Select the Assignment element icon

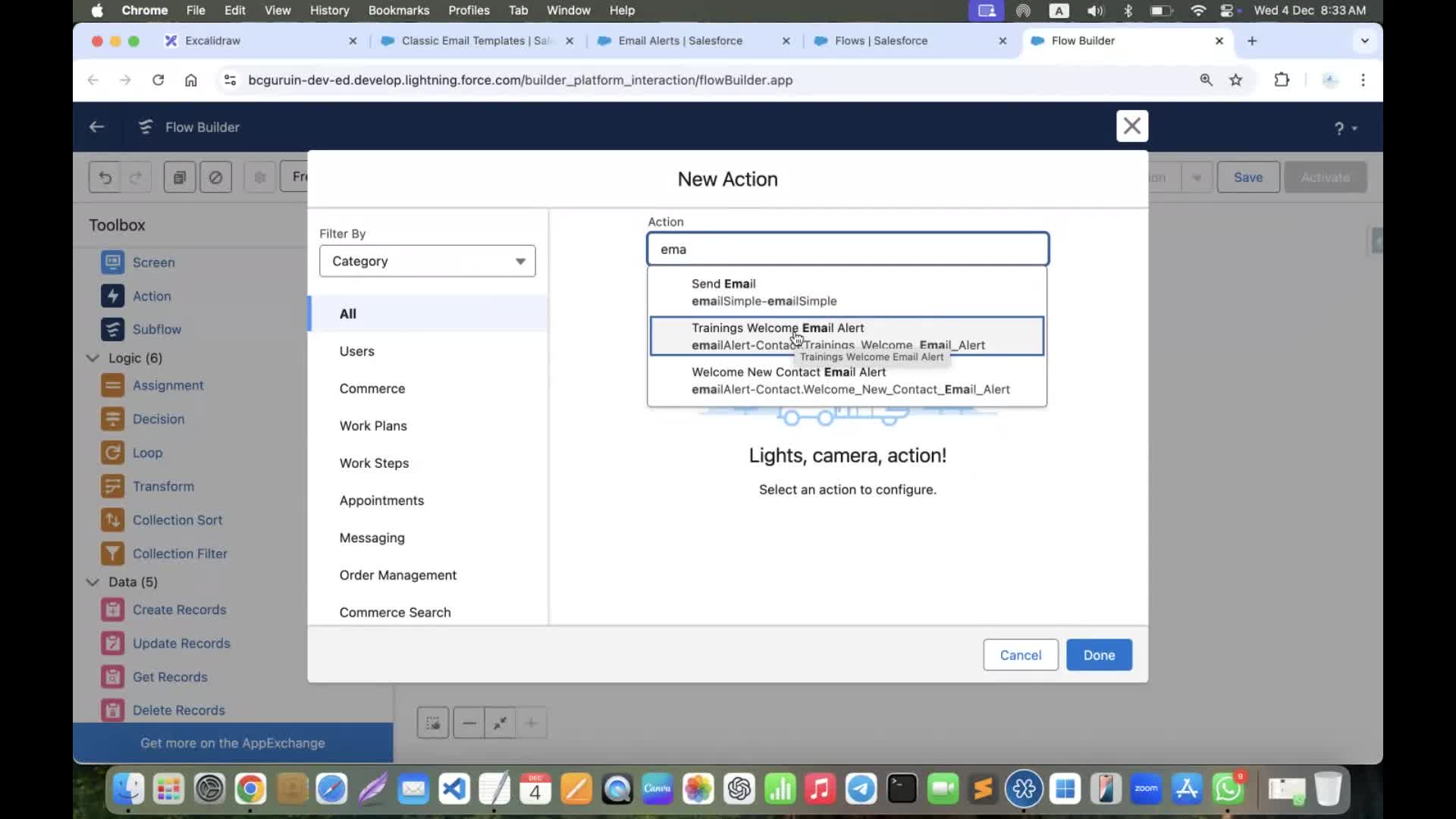pos(112,385)
